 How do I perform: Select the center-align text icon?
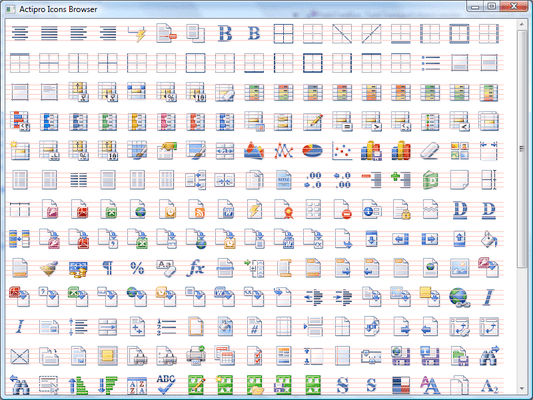(20, 33)
